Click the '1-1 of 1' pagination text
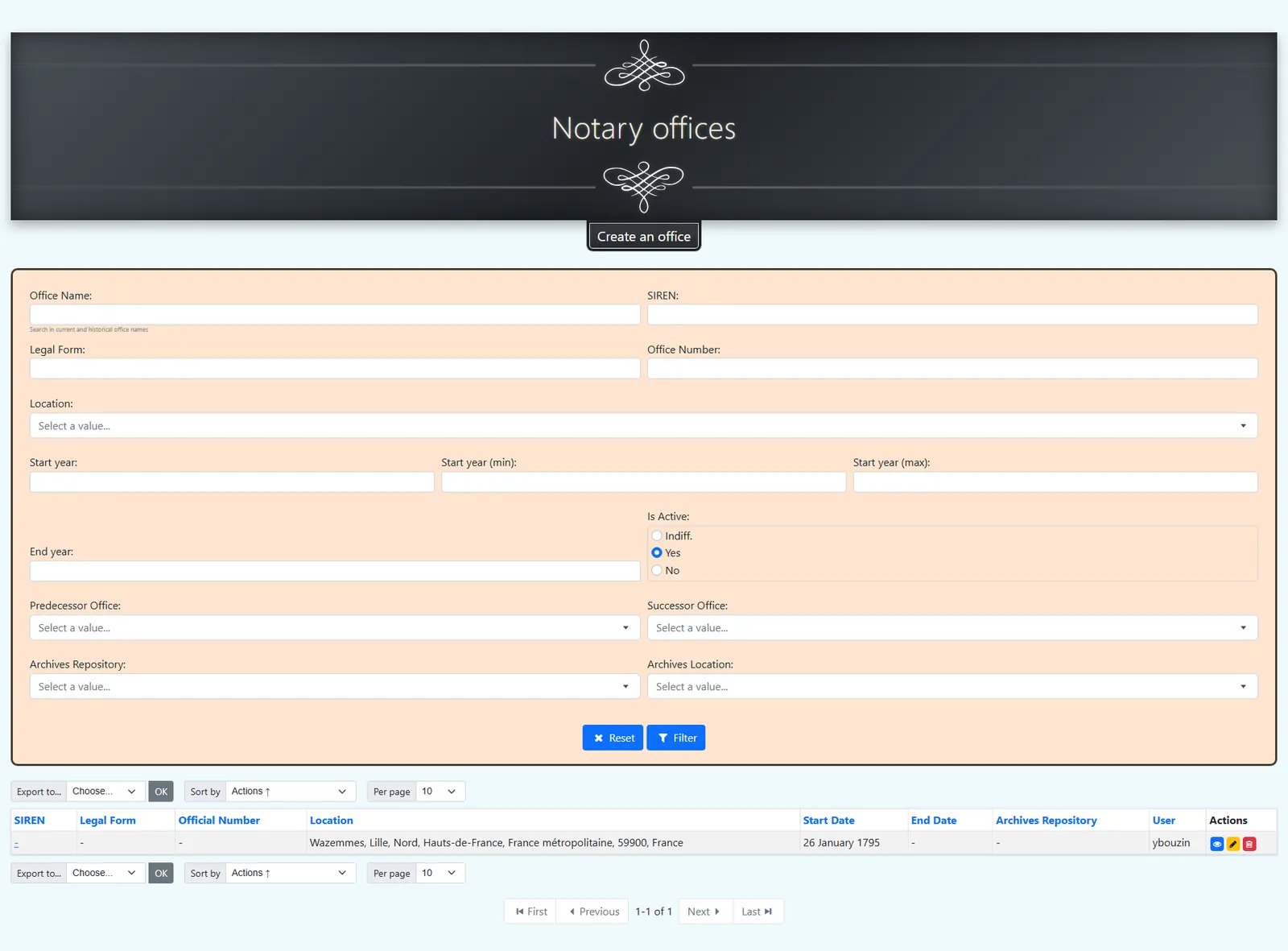1288x951 pixels. click(x=654, y=912)
